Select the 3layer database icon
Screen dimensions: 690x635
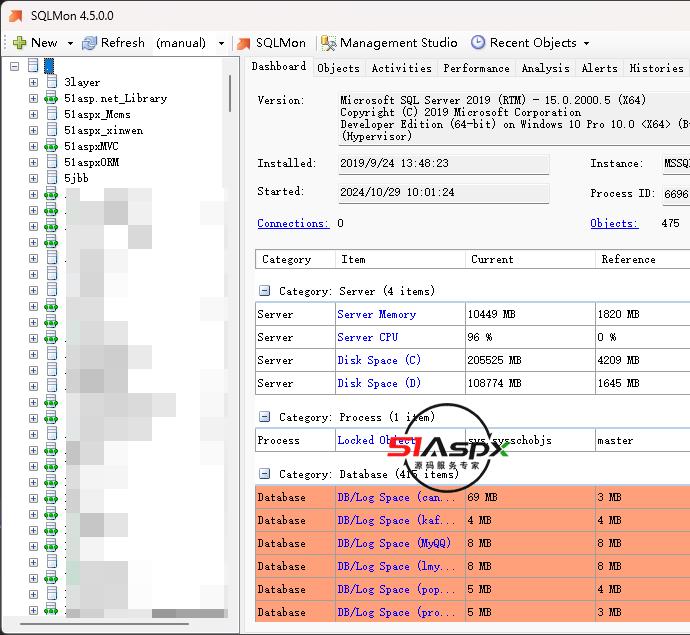coord(51,82)
